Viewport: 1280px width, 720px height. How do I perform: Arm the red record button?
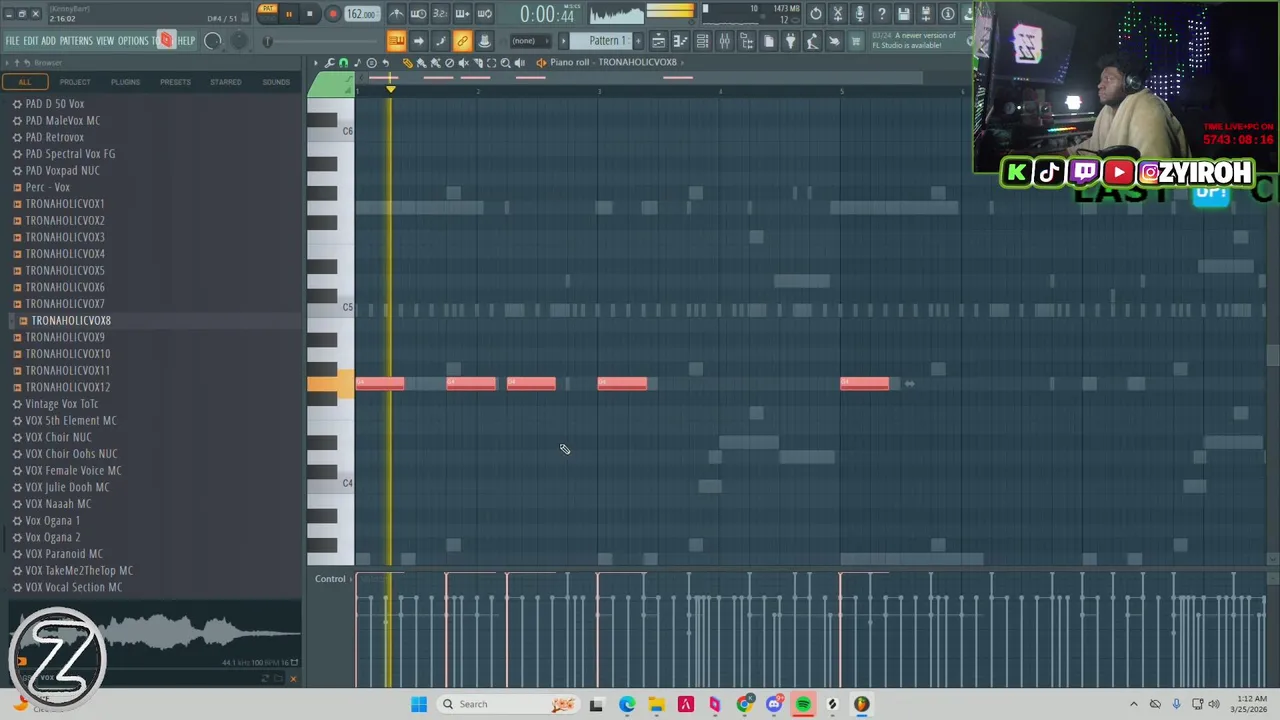tap(333, 14)
